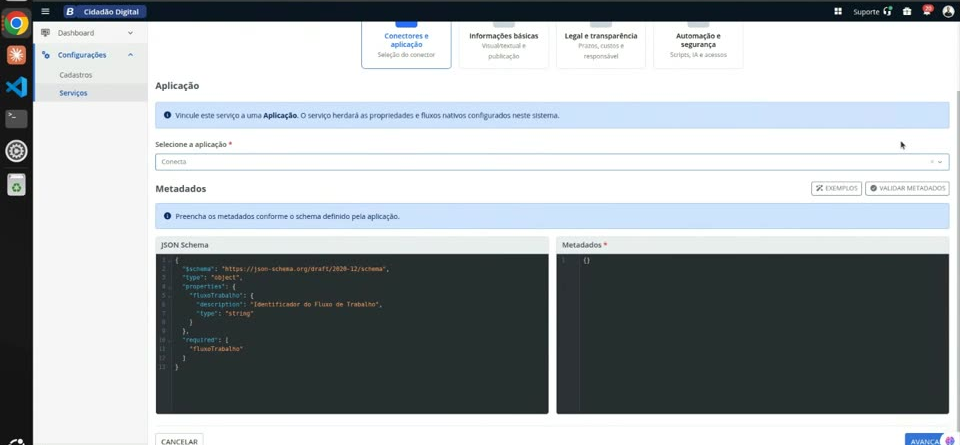Fold the "fluxoTrabalho" block in JSON Schema

coord(170,295)
